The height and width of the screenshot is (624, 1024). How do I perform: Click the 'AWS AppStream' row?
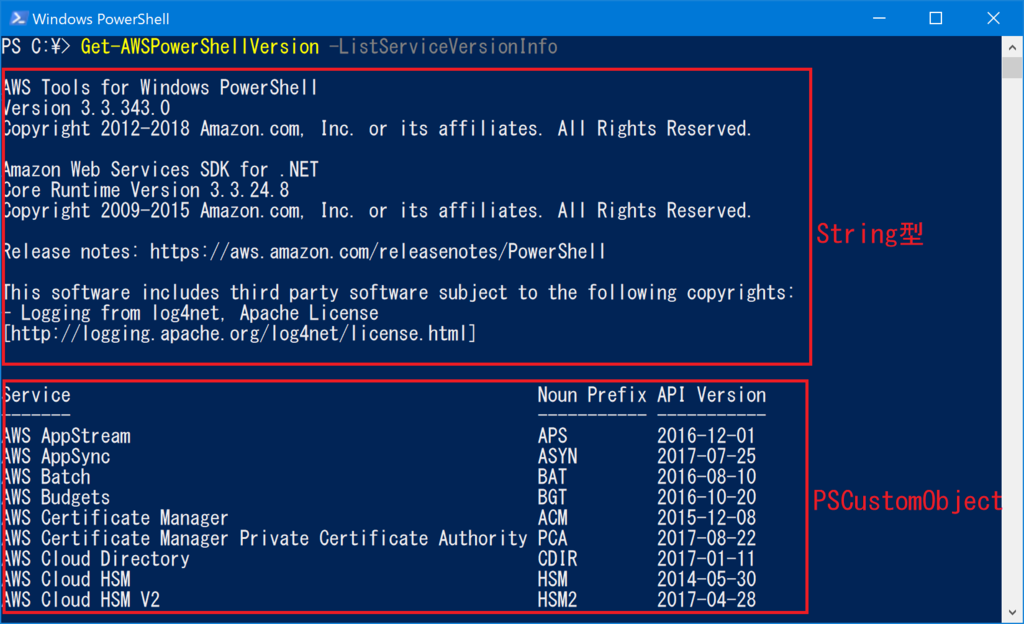(379, 436)
